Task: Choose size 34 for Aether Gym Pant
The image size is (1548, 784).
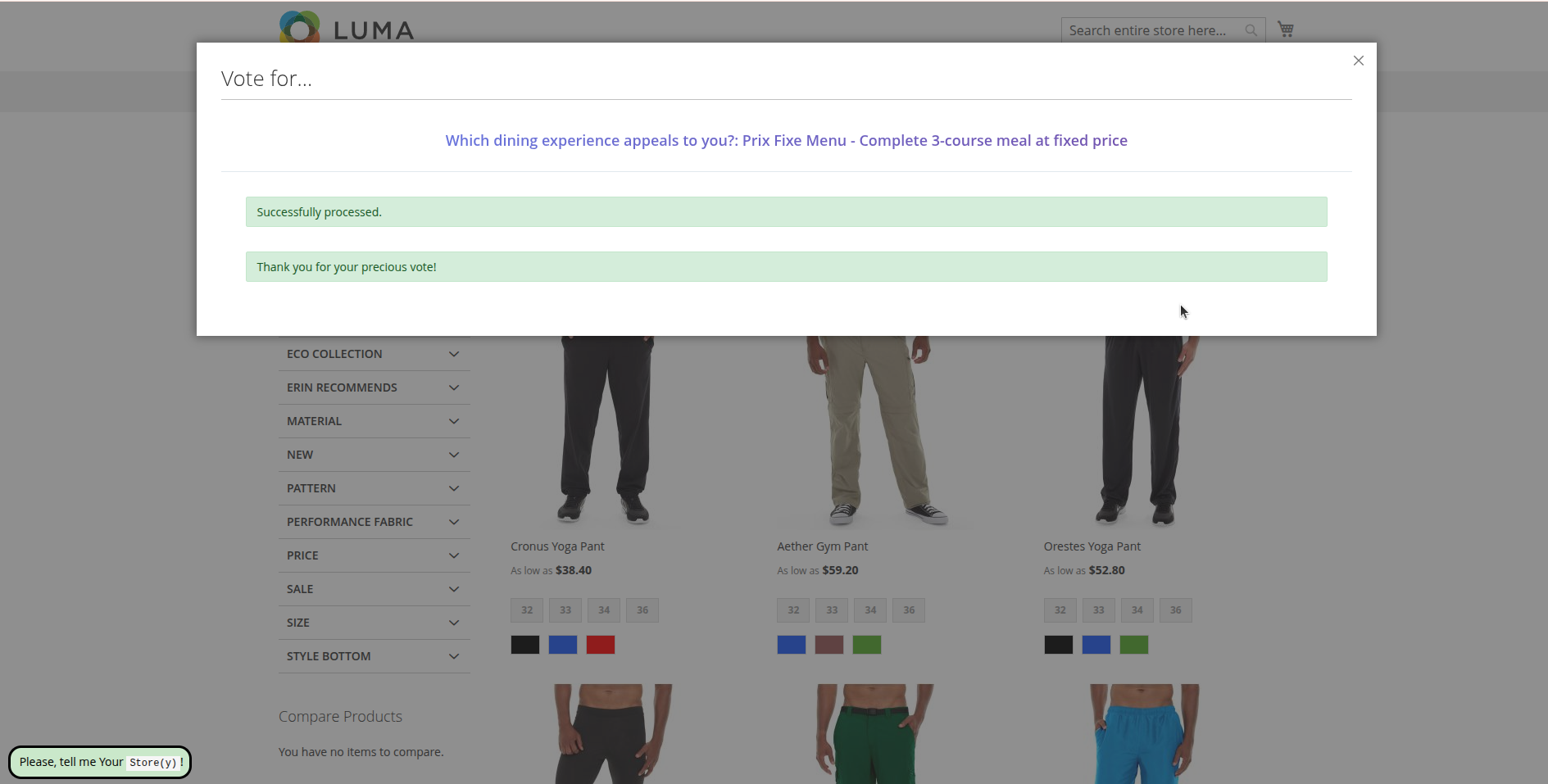Action: pos(870,610)
